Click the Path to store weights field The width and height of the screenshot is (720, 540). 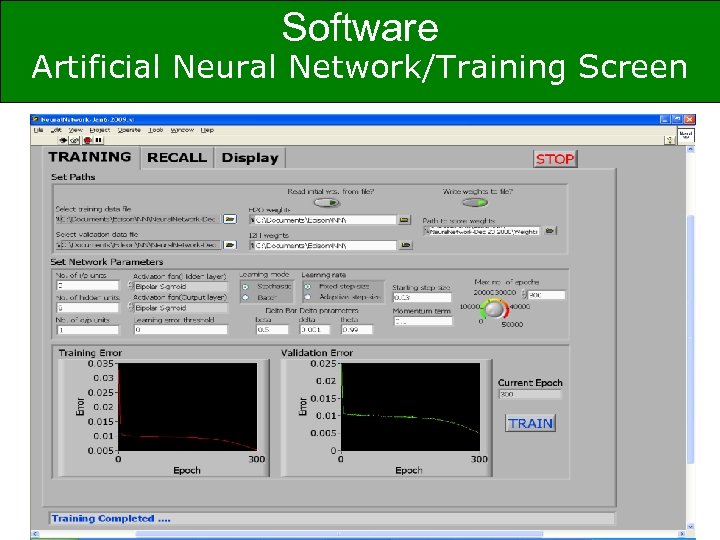[x=482, y=231]
